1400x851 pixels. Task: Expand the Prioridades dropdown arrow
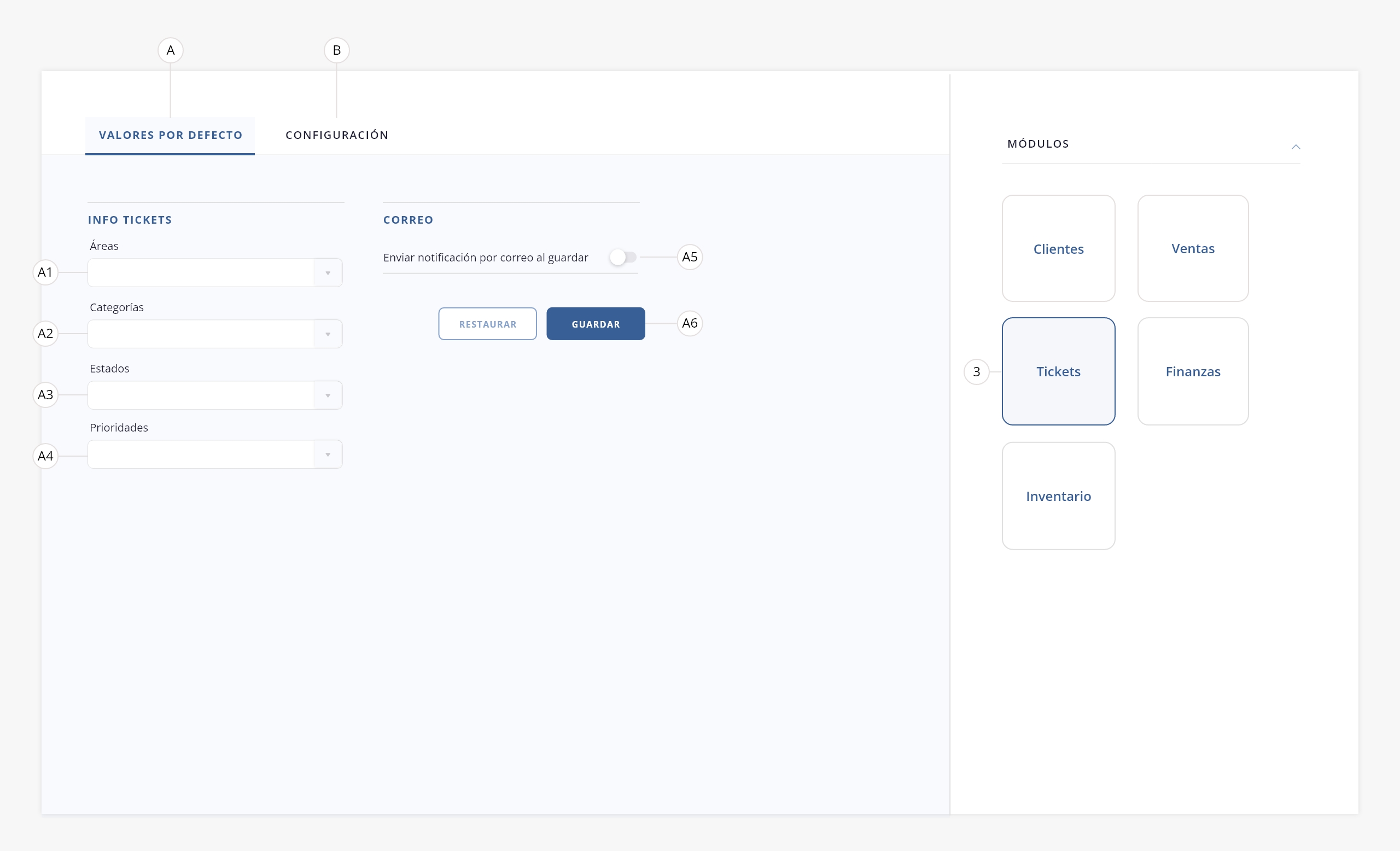click(328, 454)
